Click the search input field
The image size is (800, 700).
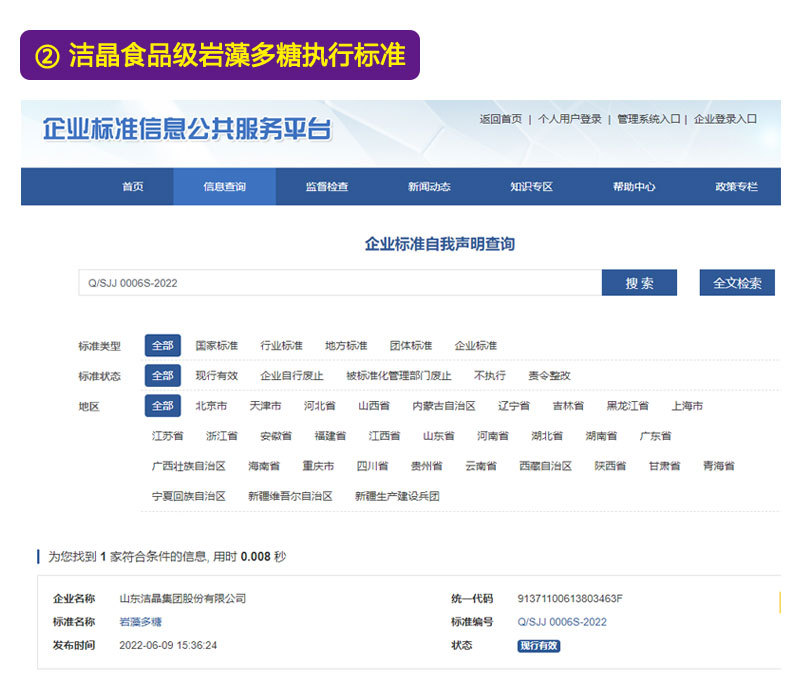340,283
